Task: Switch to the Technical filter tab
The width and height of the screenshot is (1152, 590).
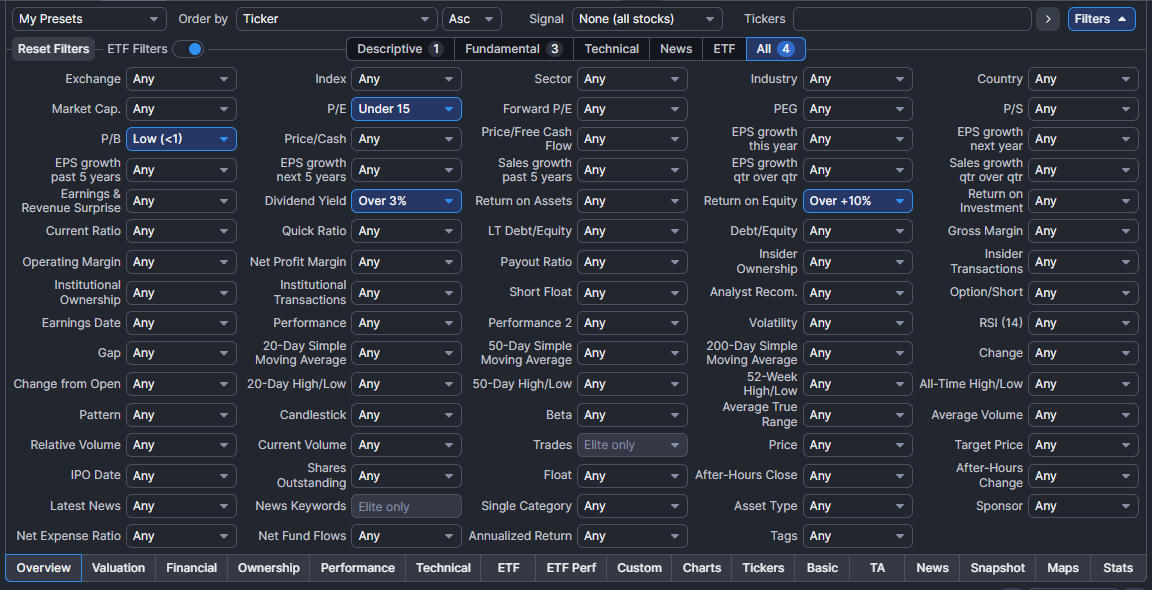Action: click(x=611, y=49)
